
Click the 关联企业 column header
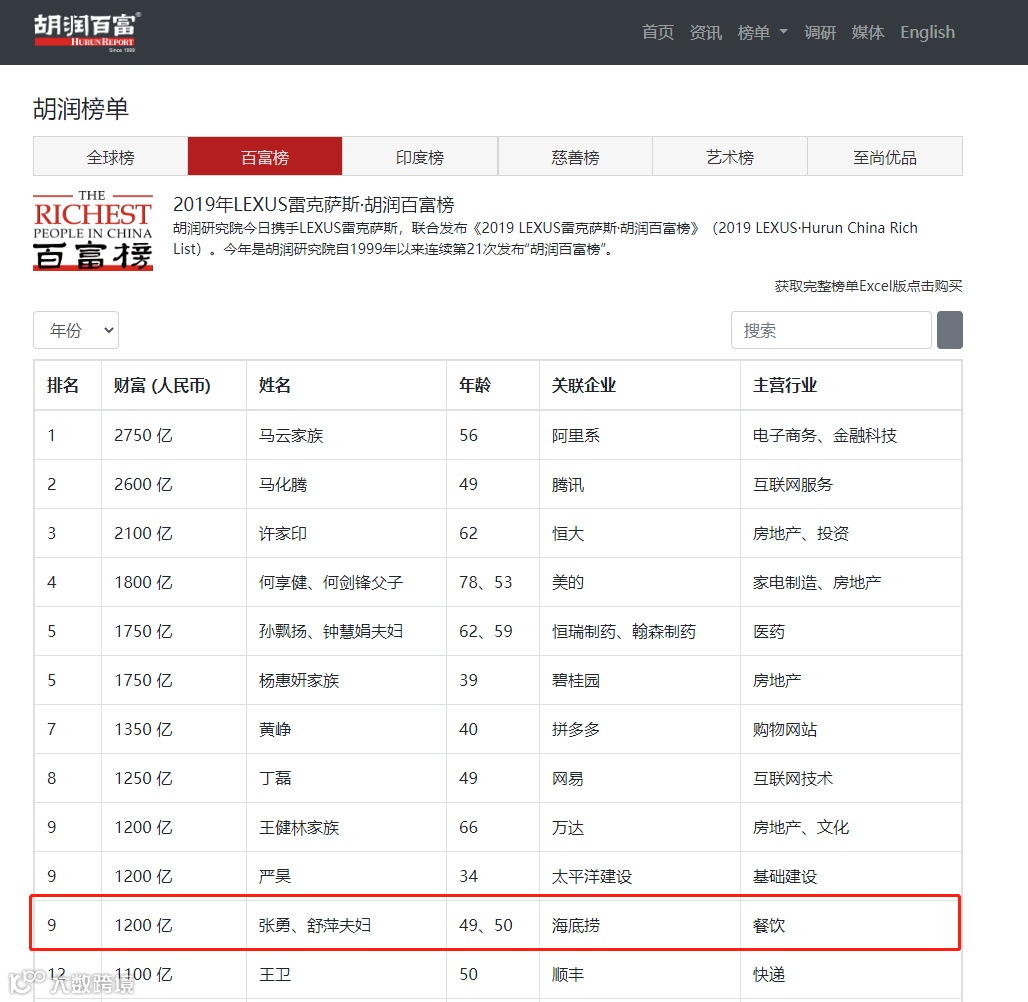(583, 385)
